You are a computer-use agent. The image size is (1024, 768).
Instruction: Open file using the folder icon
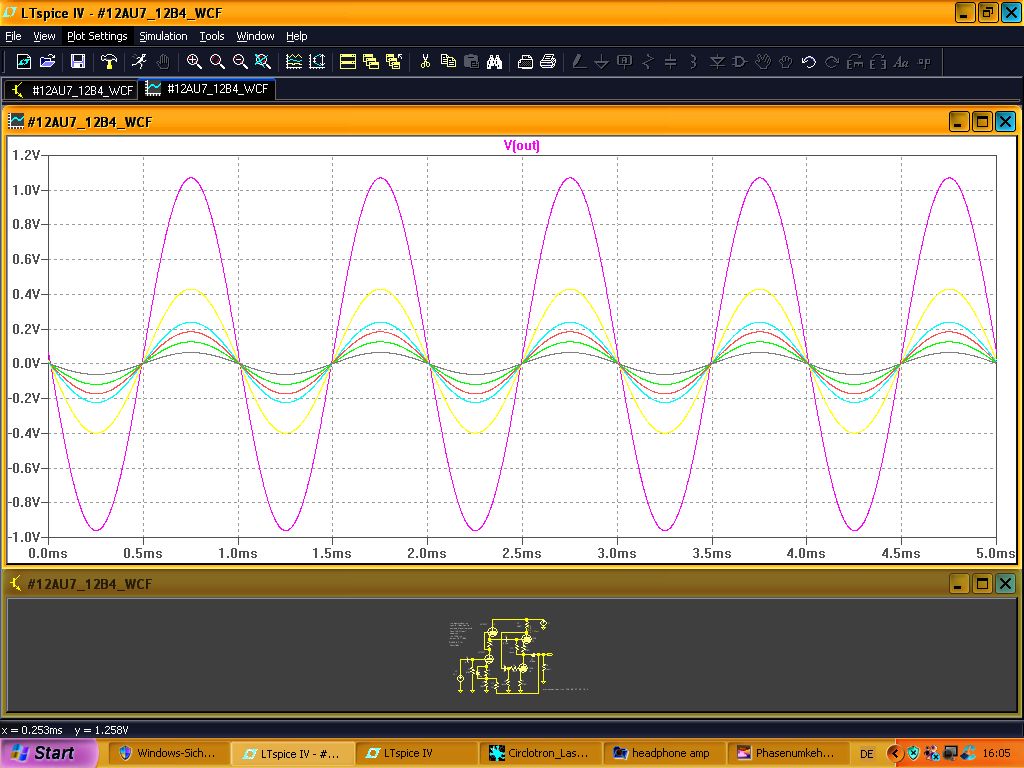tap(47, 62)
